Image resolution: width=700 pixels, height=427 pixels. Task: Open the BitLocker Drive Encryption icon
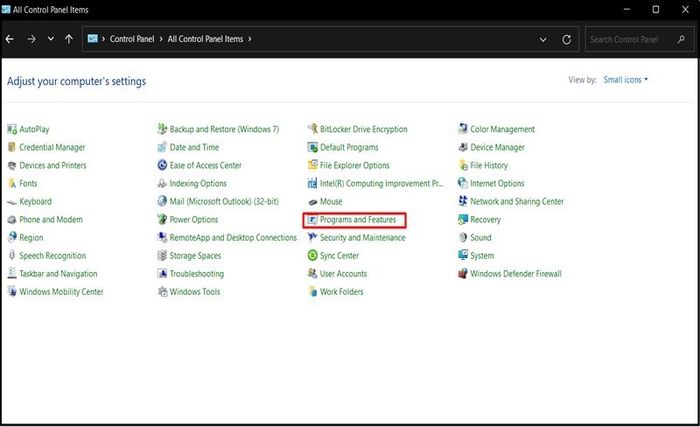tap(312, 129)
